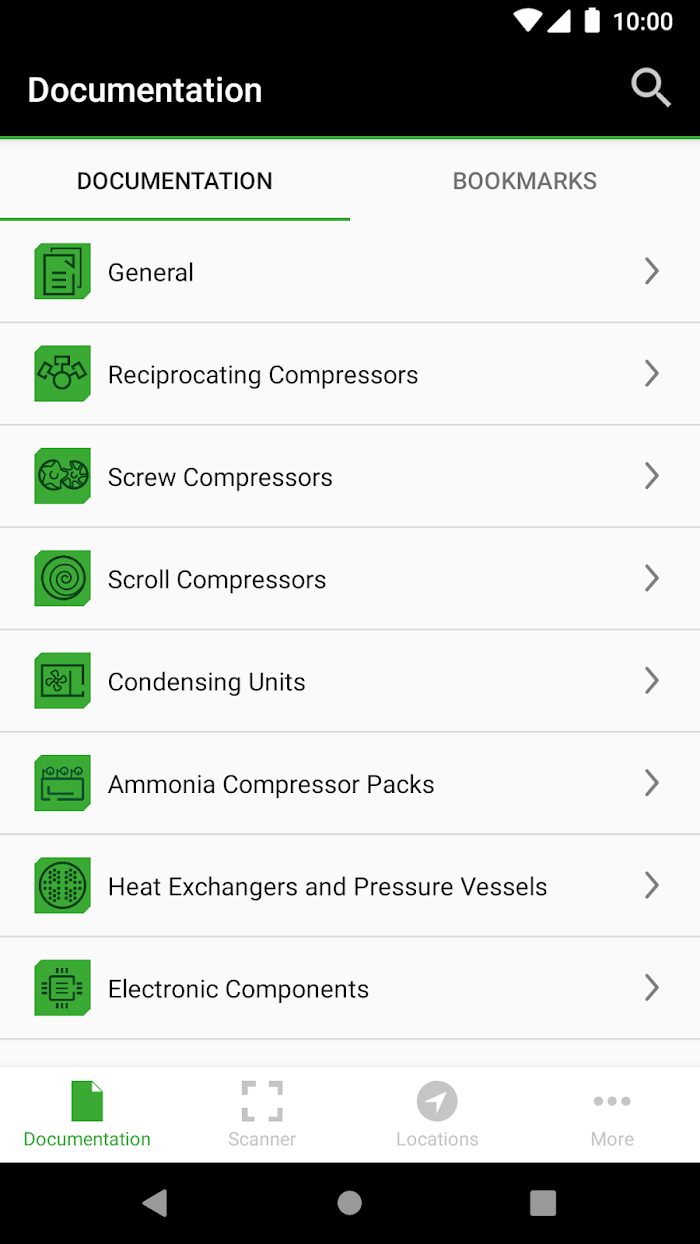Viewport: 700px width, 1244px height.
Task: Open the Scanner from bottom navigation
Action: [262, 1114]
